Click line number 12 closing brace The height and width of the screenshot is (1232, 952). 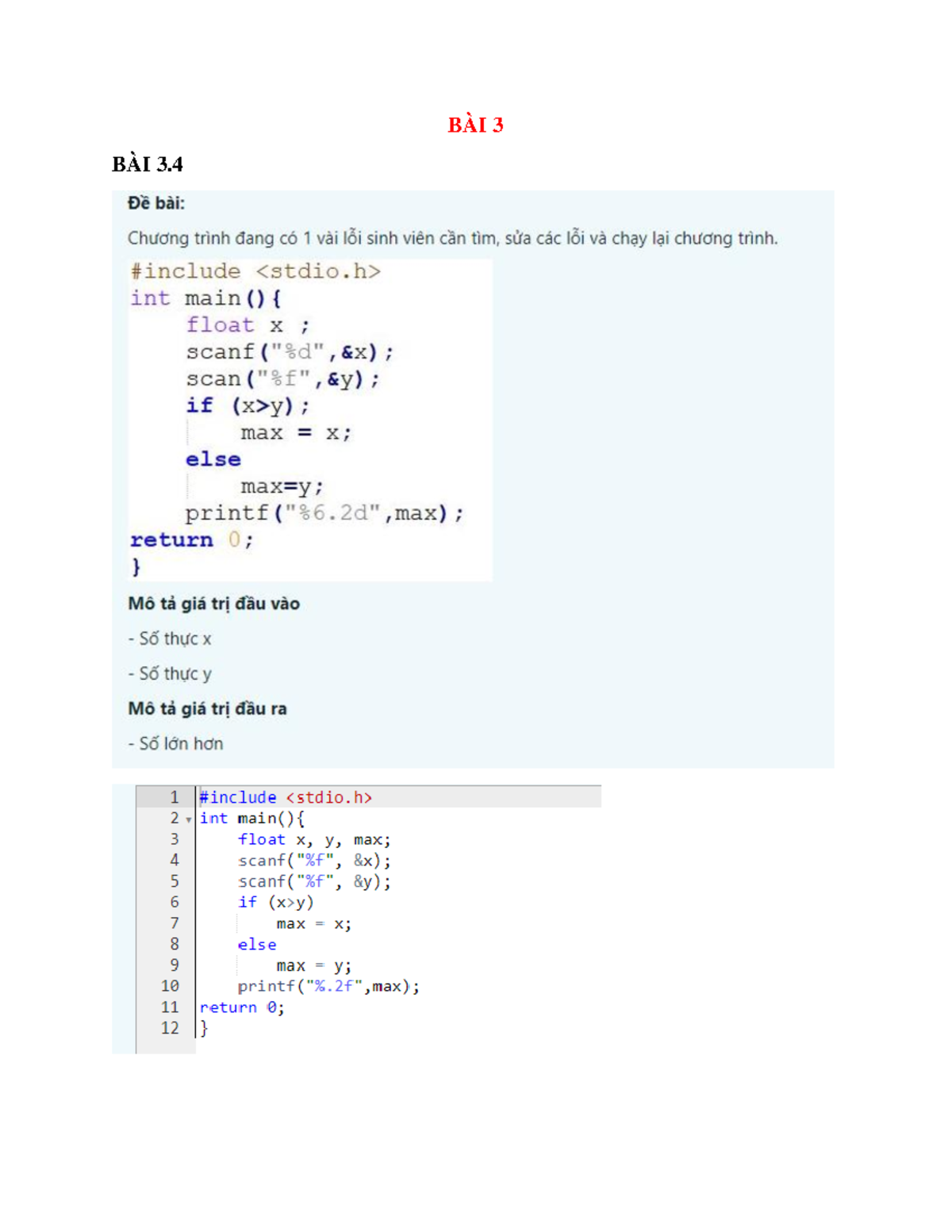(x=170, y=1027)
